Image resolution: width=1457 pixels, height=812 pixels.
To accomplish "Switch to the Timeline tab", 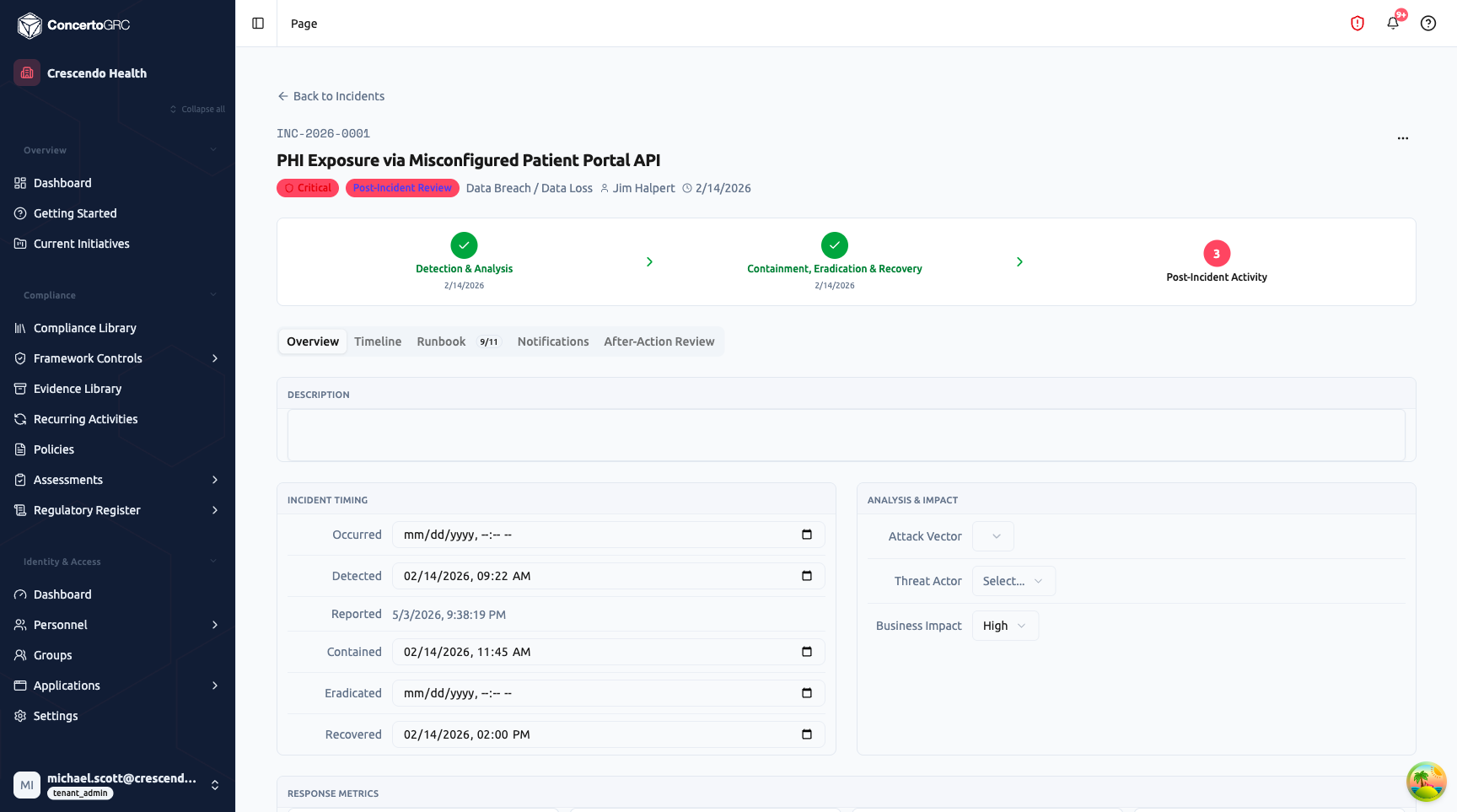I will click(x=378, y=341).
